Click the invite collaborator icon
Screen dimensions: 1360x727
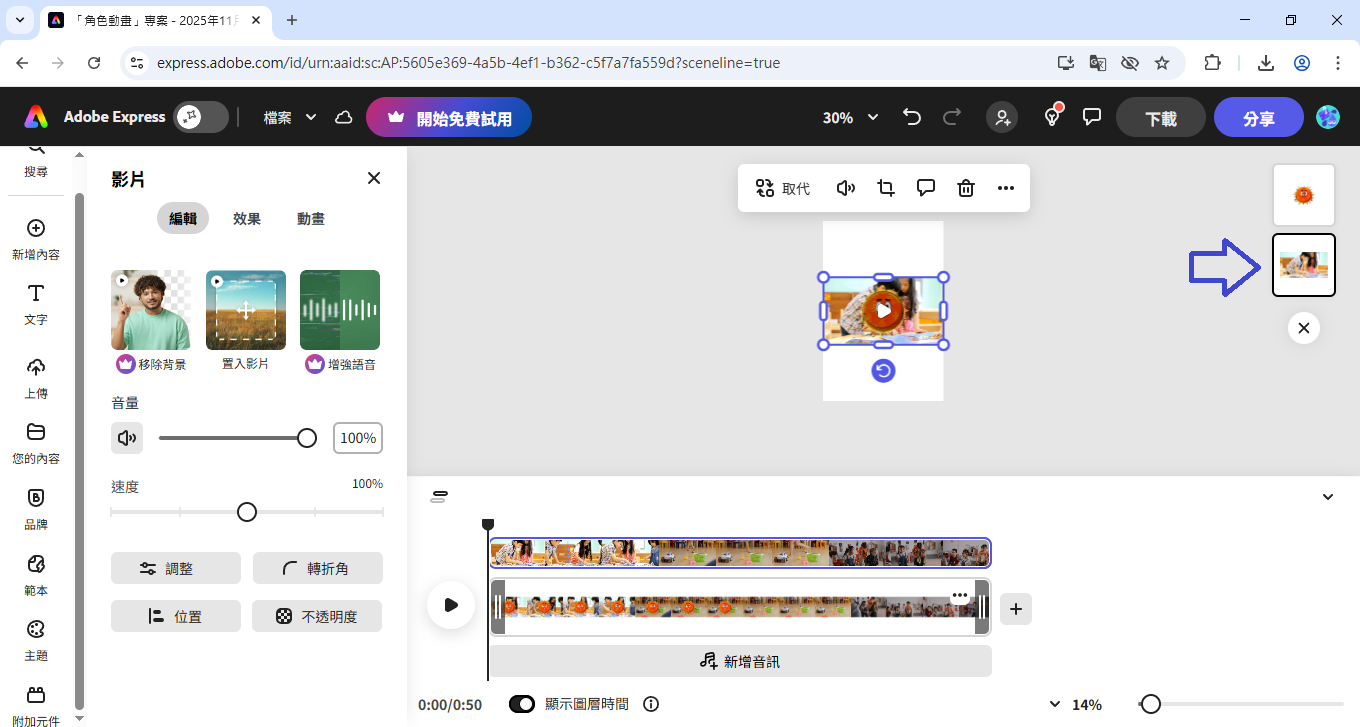[1001, 117]
